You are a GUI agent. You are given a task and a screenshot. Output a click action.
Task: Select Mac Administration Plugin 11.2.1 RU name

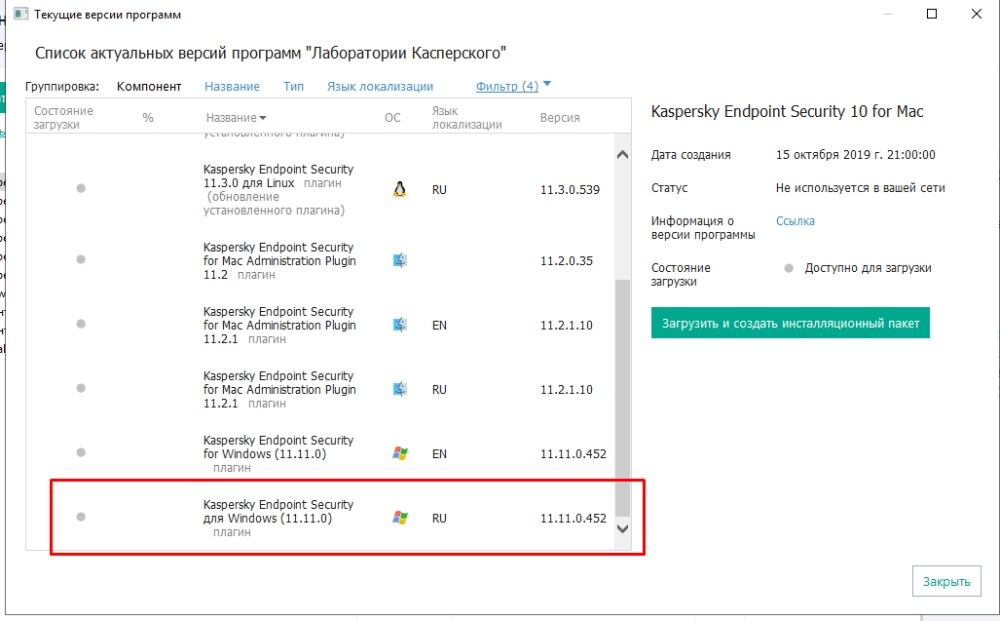[279, 390]
